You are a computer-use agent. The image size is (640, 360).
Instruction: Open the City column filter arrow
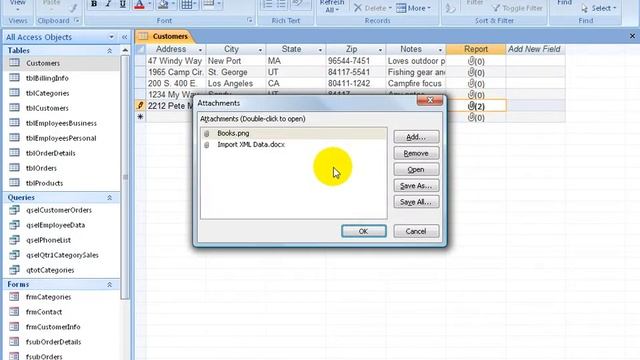click(x=260, y=50)
